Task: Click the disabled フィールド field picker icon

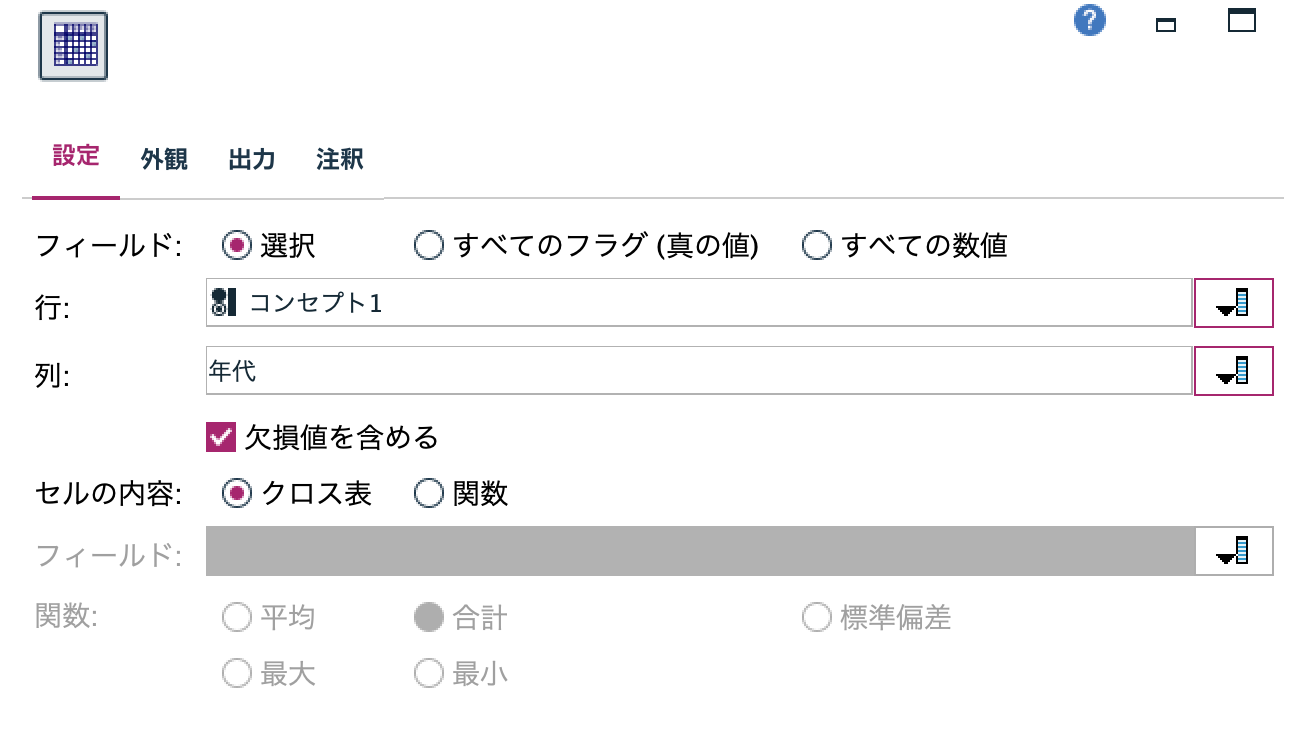Action: point(1233,549)
